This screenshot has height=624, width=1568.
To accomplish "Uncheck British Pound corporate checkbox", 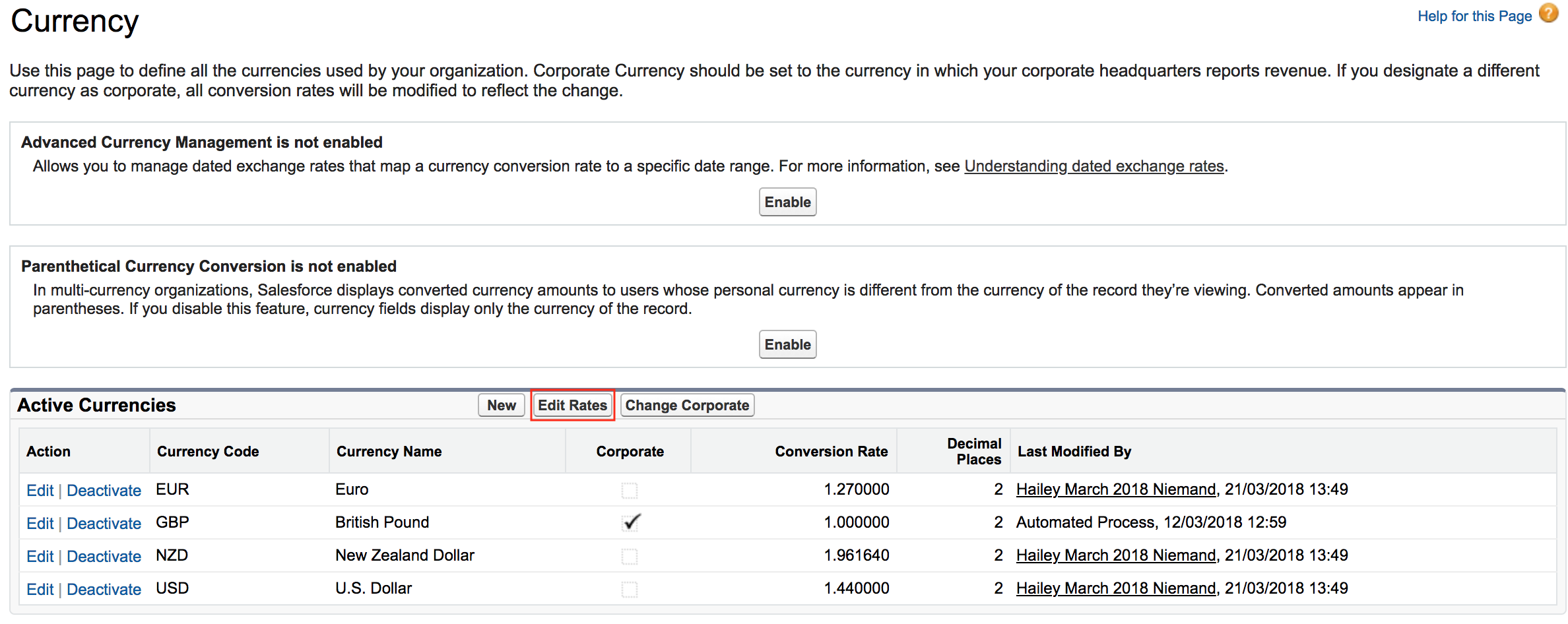I will coord(630,522).
